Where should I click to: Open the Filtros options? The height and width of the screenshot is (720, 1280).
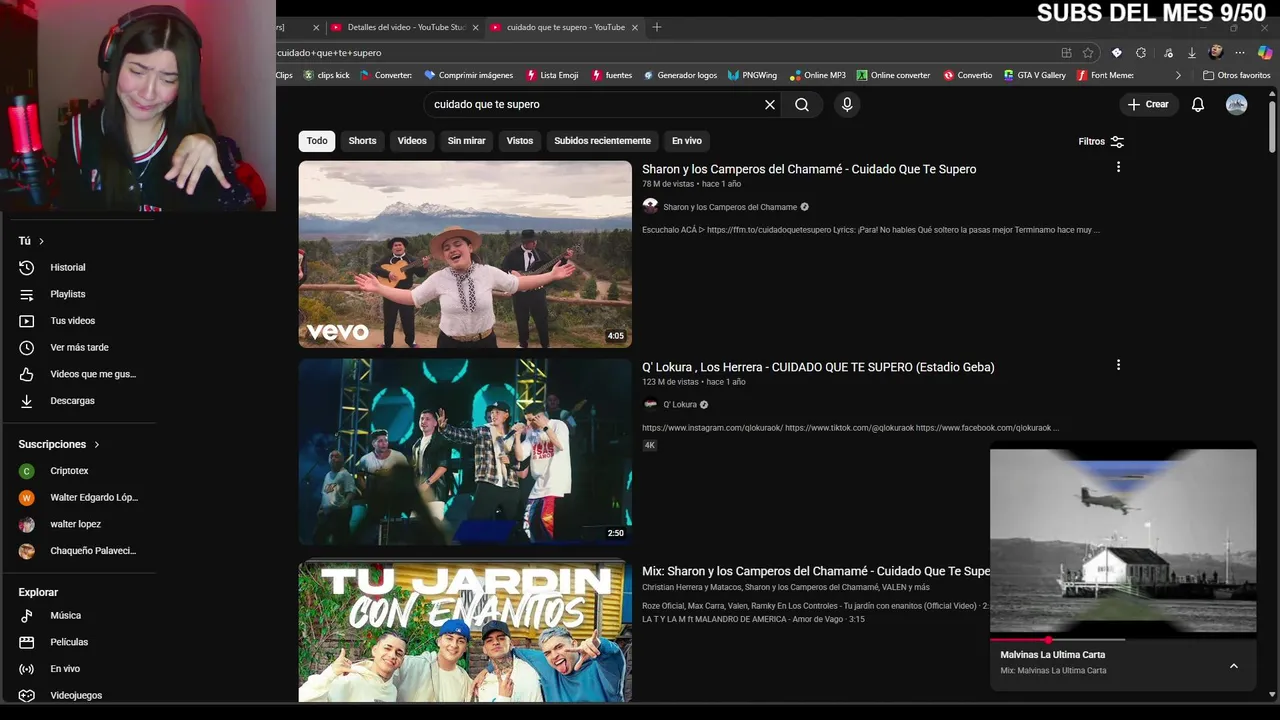coord(1101,141)
